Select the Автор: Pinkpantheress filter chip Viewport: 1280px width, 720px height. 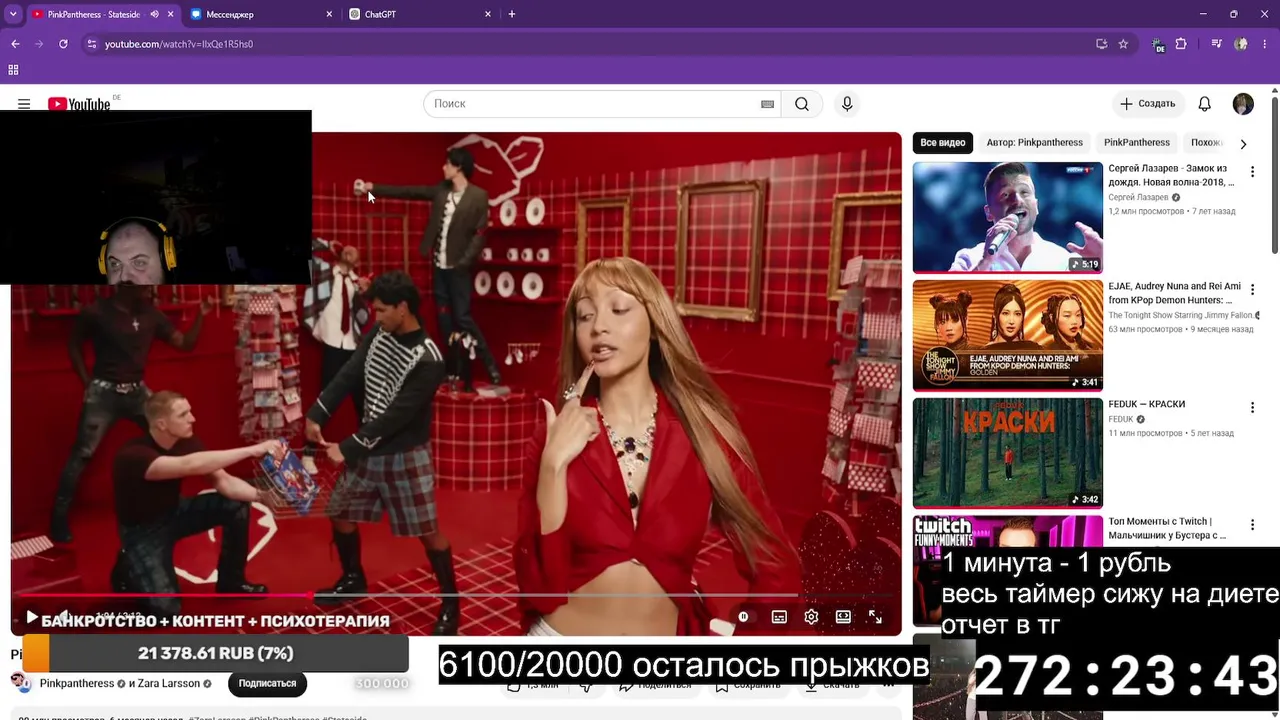click(1034, 143)
